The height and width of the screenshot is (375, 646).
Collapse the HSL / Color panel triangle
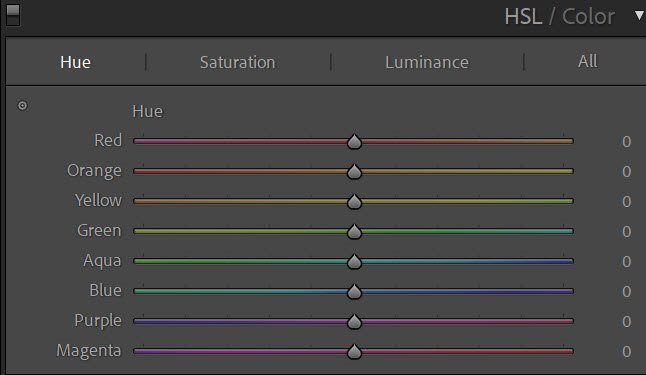click(x=639, y=16)
